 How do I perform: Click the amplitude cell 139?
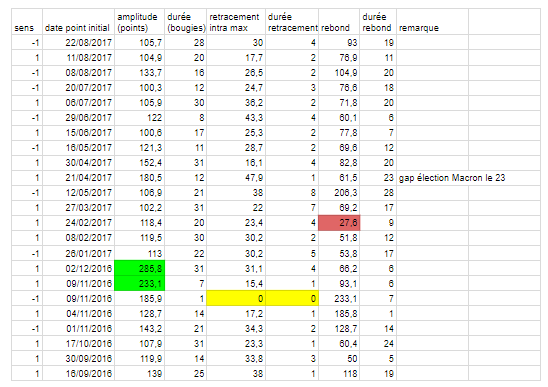click(140, 374)
